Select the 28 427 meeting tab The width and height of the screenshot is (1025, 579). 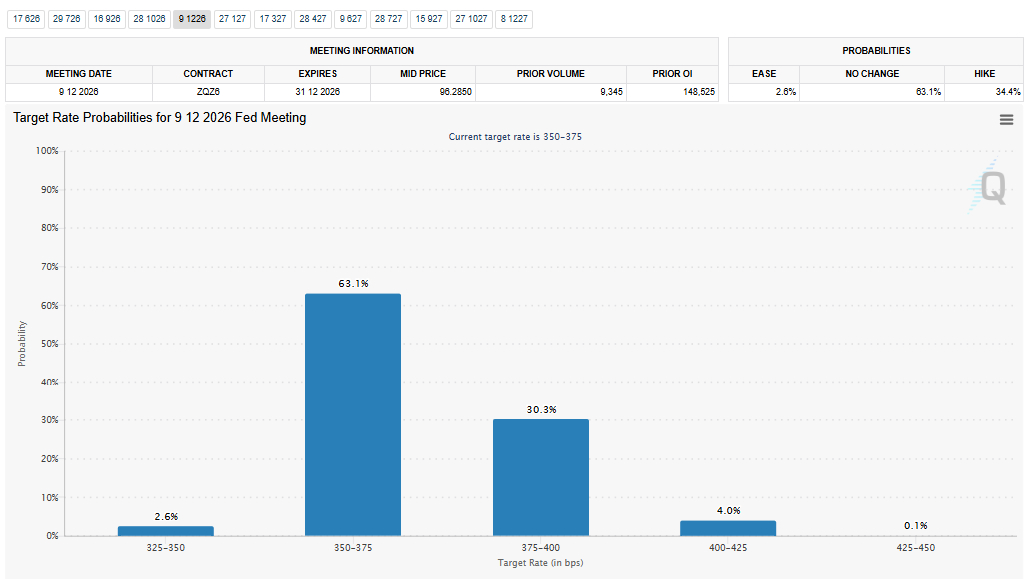312,19
